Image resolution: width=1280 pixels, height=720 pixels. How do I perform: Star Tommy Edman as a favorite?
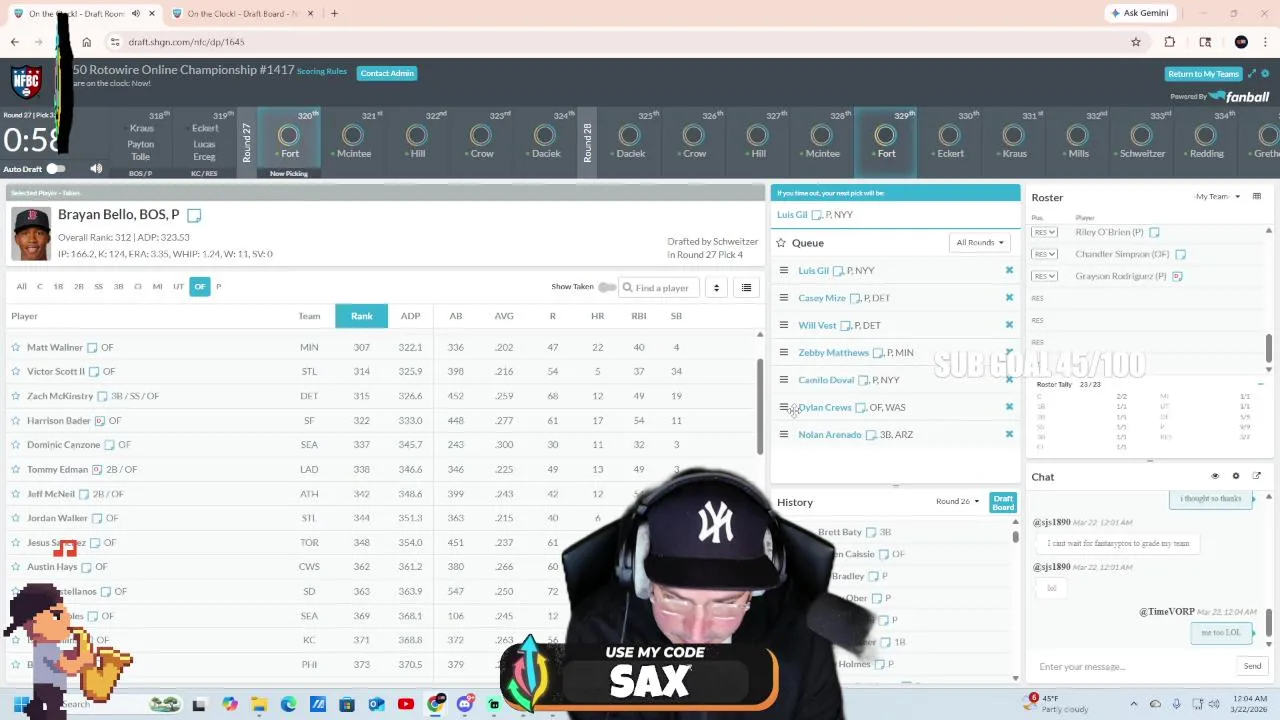click(x=16, y=470)
